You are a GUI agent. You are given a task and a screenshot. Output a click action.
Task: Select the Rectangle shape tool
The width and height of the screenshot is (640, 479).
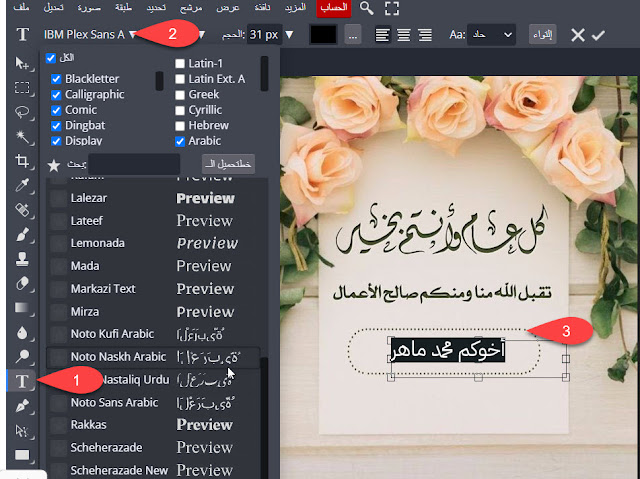22,455
